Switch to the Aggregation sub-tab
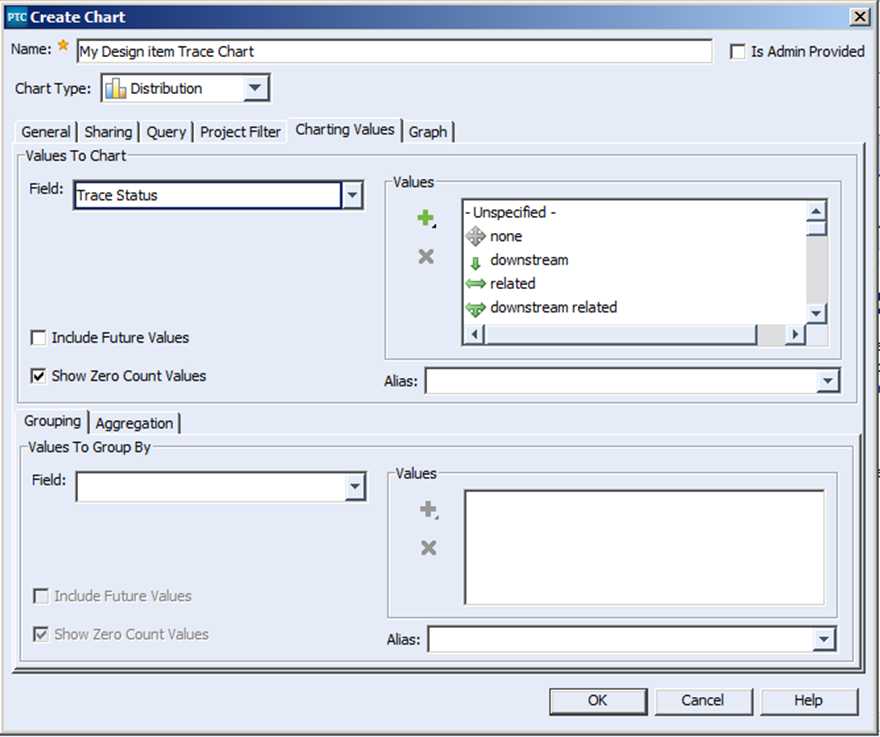The image size is (880, 737). click(134, 423)
